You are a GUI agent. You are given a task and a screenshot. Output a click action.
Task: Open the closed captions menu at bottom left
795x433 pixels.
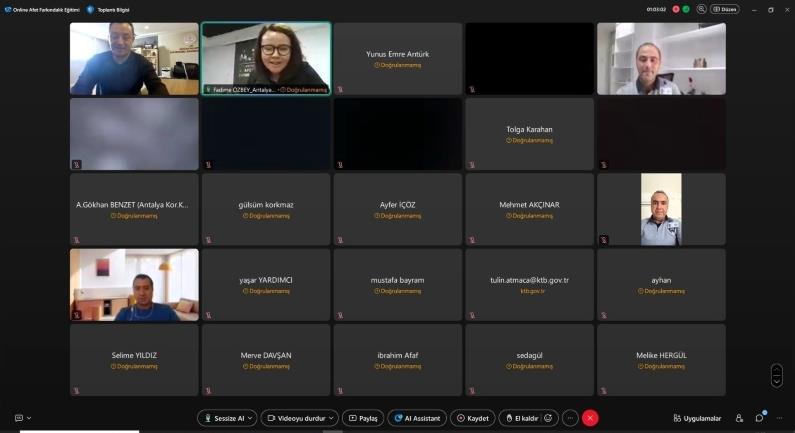[x=20, y=418]
